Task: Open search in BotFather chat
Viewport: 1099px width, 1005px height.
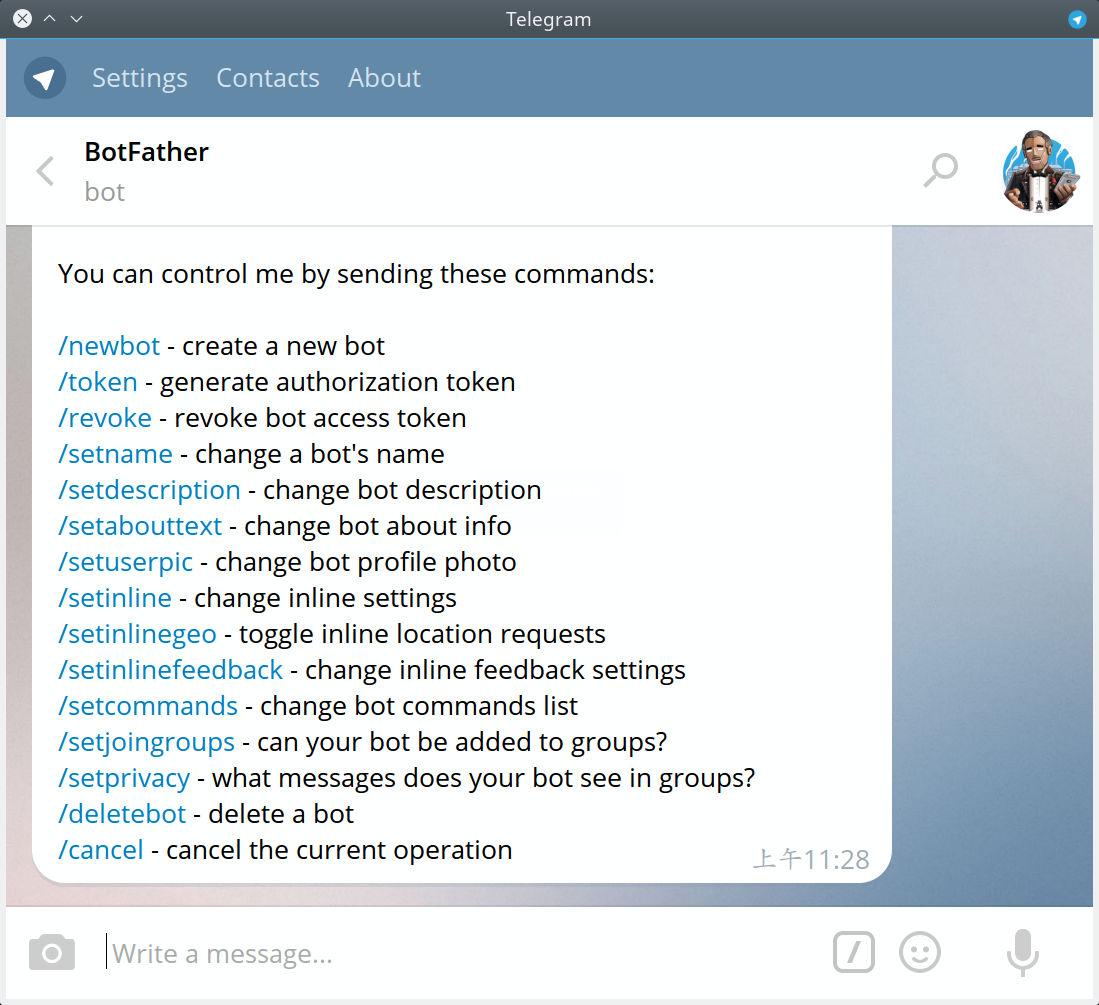Action: click(940, 170)
